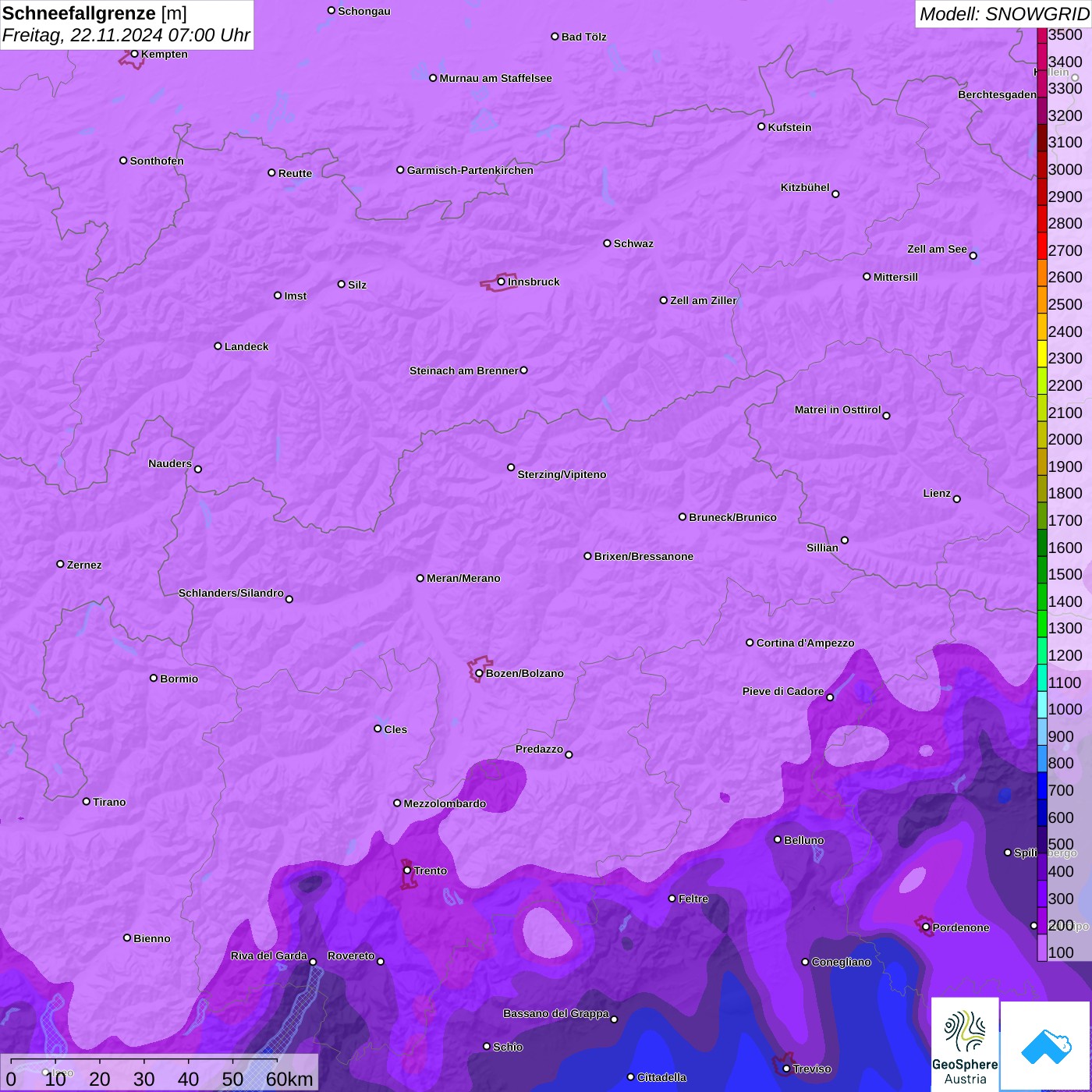Click the Landeck map marker
This screenshot has height=1092, width=1092.
218,346
